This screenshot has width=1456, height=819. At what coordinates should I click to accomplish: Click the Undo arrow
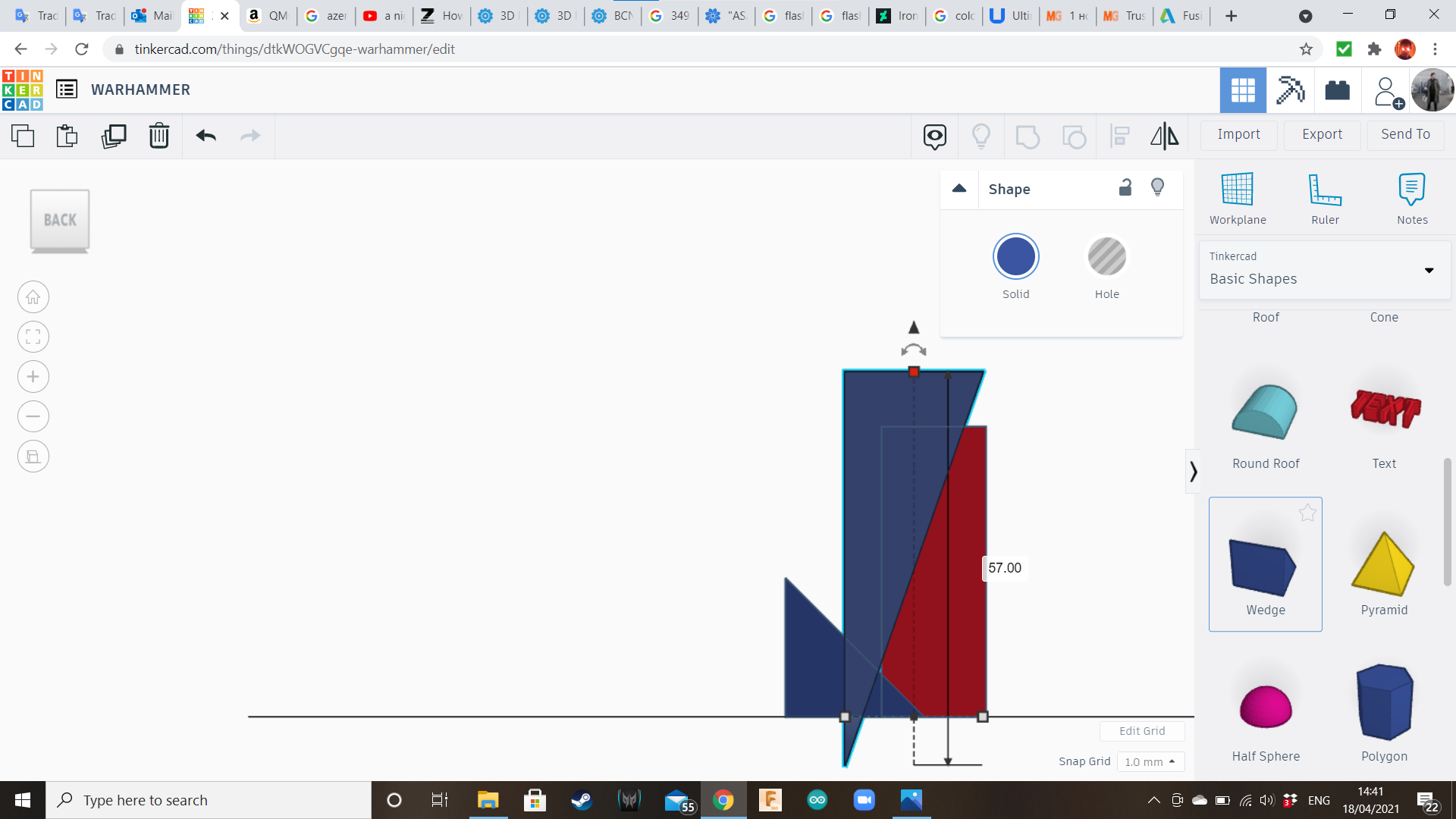point(206,136)
